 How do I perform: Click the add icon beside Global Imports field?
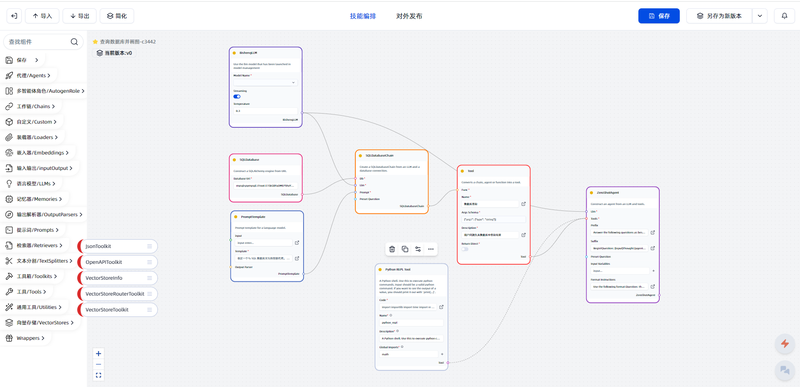442,353
